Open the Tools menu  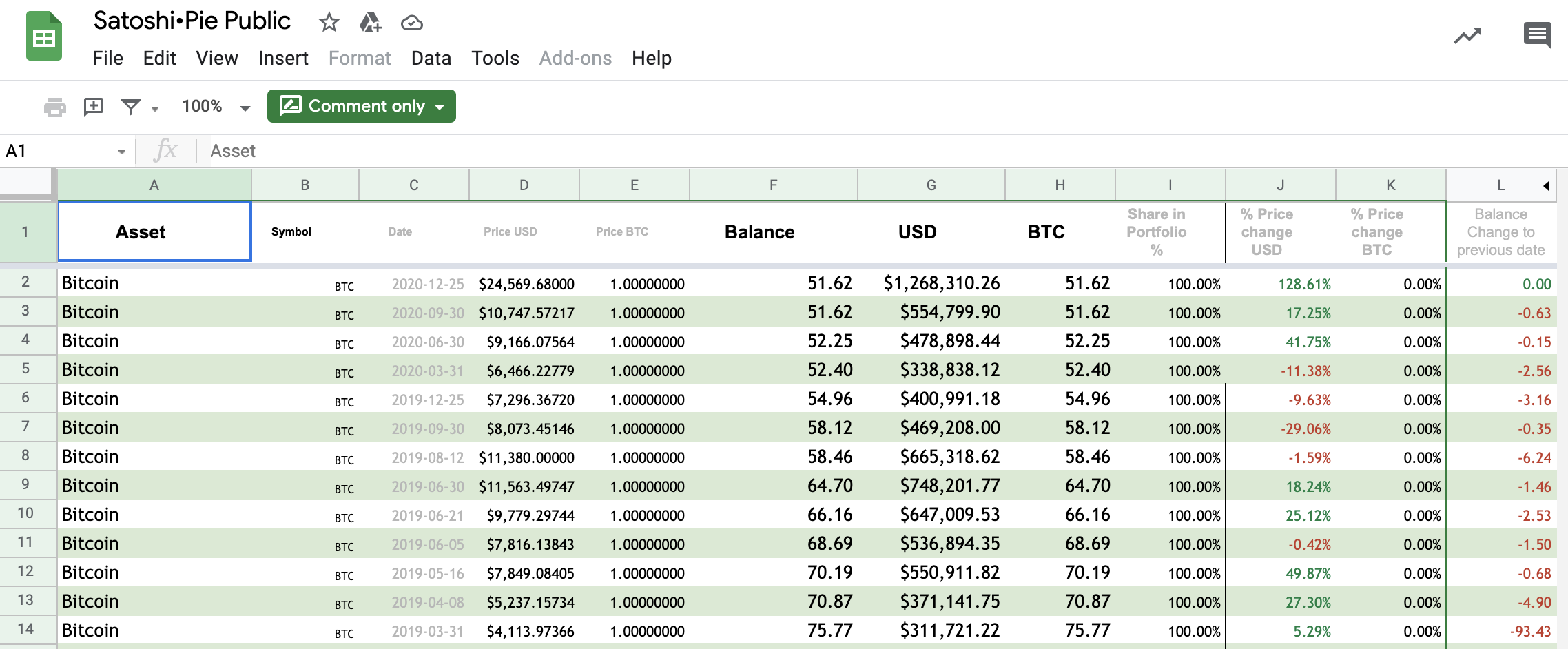click(495, 59)
